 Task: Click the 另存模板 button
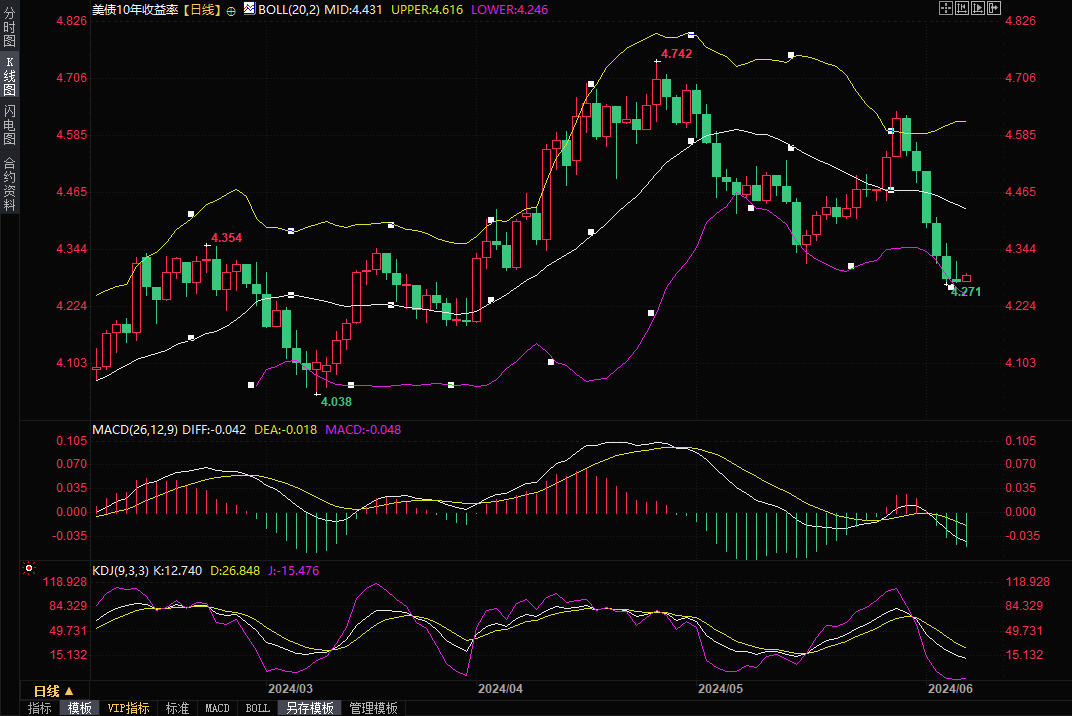(x=309, y=708)
